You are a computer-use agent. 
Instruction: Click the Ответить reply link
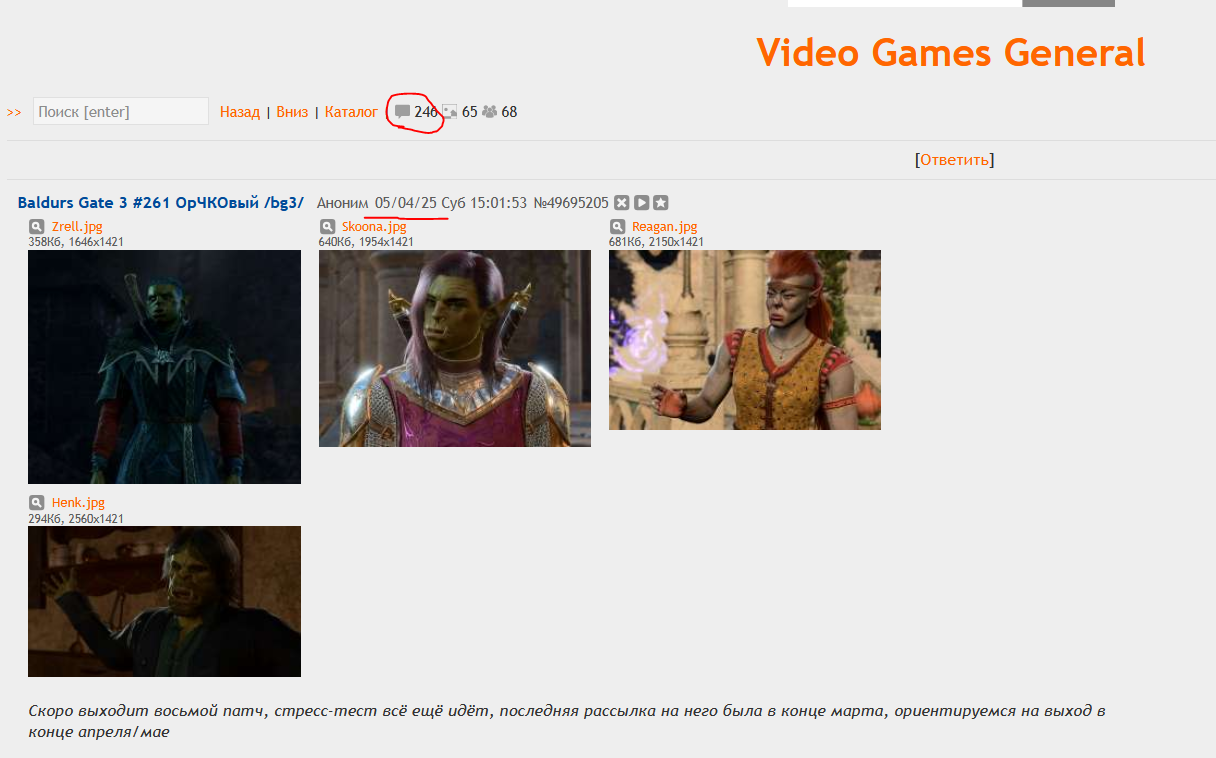point(955,160)
